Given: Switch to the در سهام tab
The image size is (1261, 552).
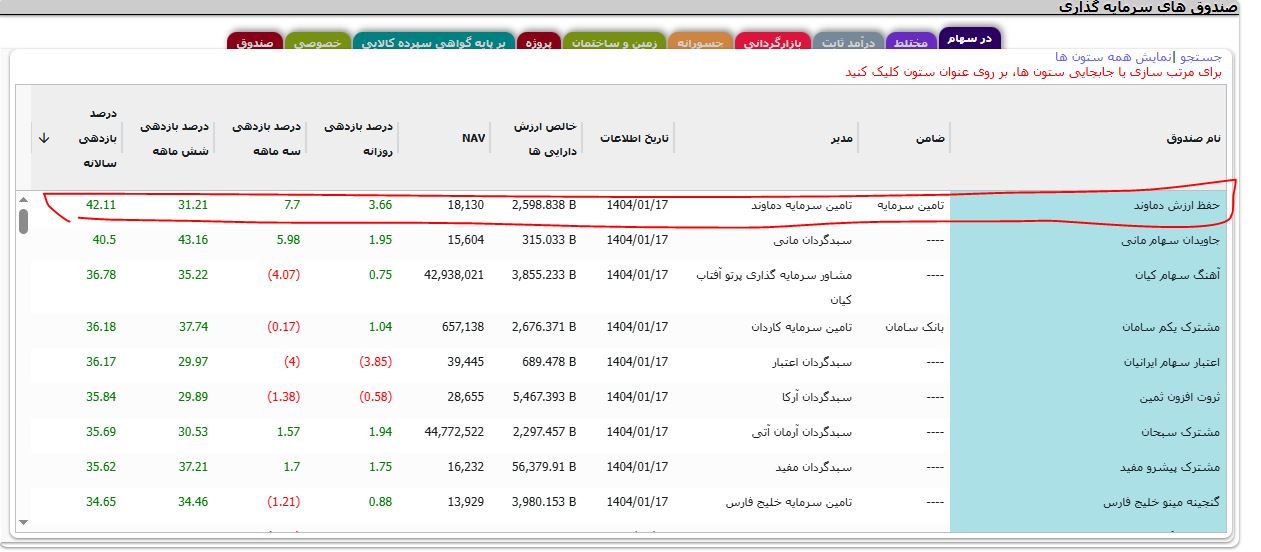Looking at the screenshot, I should click(971, 39).
